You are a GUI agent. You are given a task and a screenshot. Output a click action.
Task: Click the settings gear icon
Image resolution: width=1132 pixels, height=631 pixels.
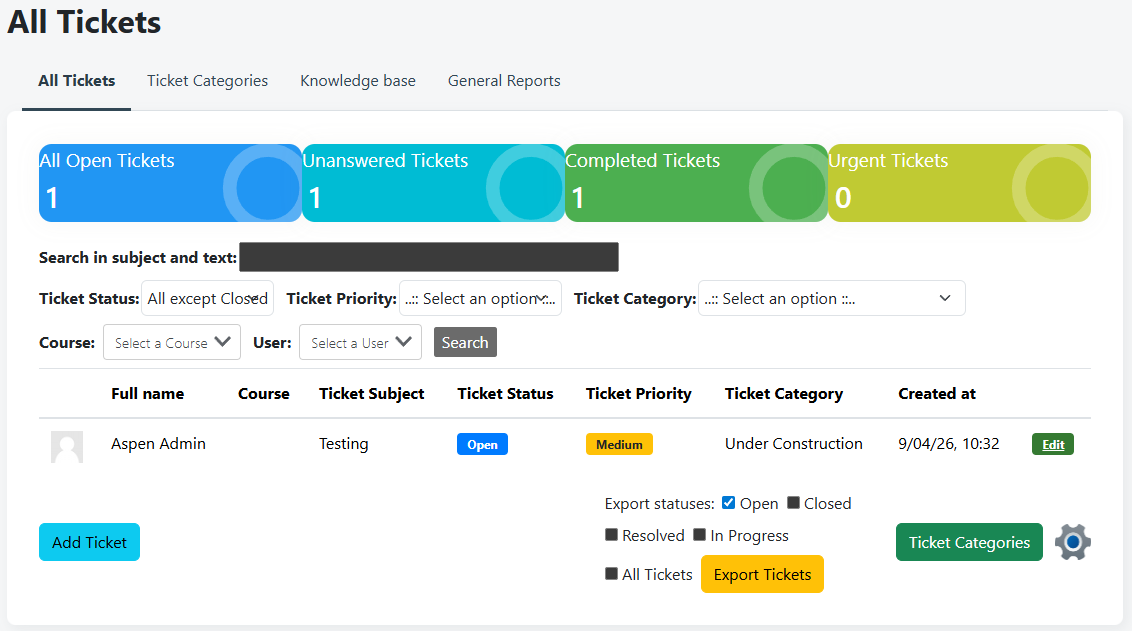(x=1073, y=542)
